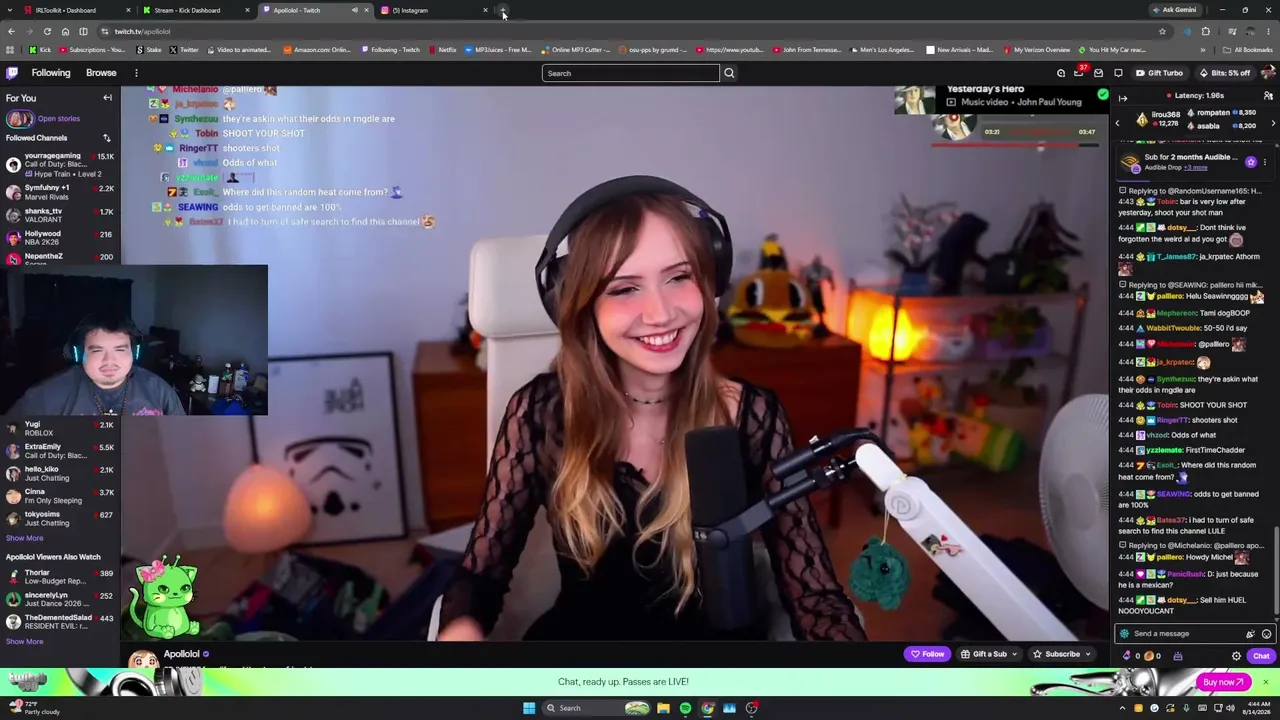Reload the Twitch page
Image resolution: width=1280 pixels, height=720 pixels.
pyautogui.click(x=47, y=31)
